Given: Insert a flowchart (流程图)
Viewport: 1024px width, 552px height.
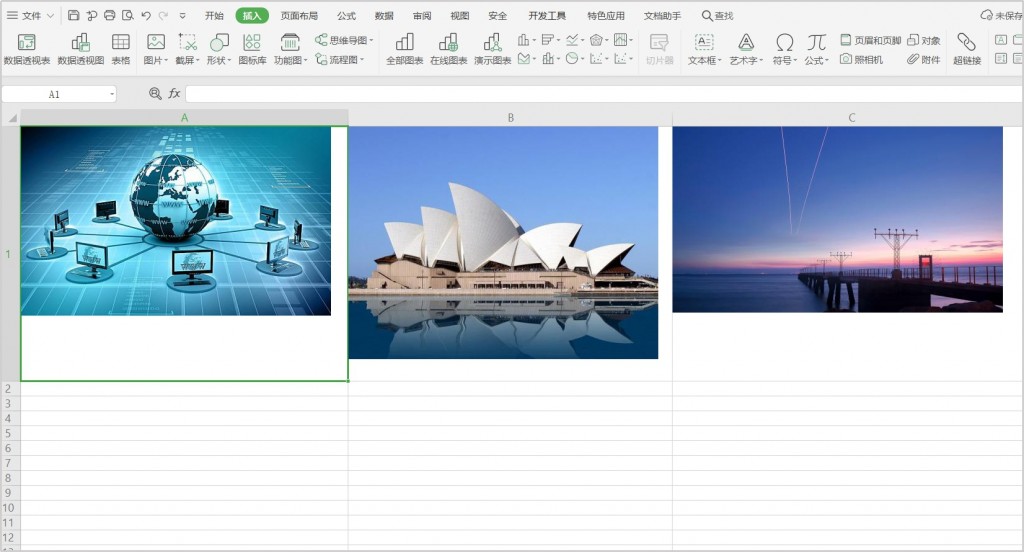Looking at the screenshot, I should (x=340, y=59).
